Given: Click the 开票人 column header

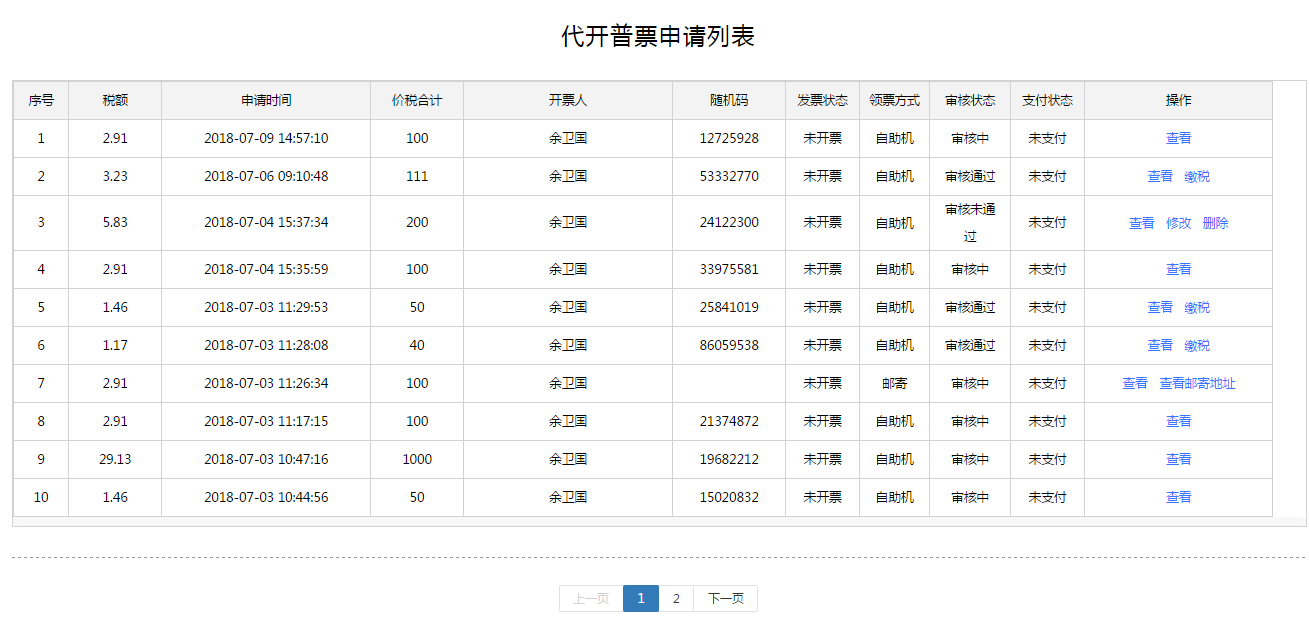Looking at the screenshot, I should 568,100.
